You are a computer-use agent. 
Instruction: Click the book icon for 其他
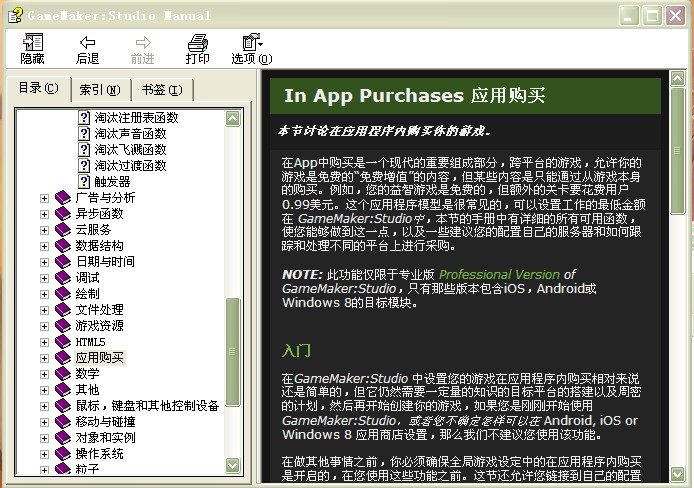coord(63,390)
